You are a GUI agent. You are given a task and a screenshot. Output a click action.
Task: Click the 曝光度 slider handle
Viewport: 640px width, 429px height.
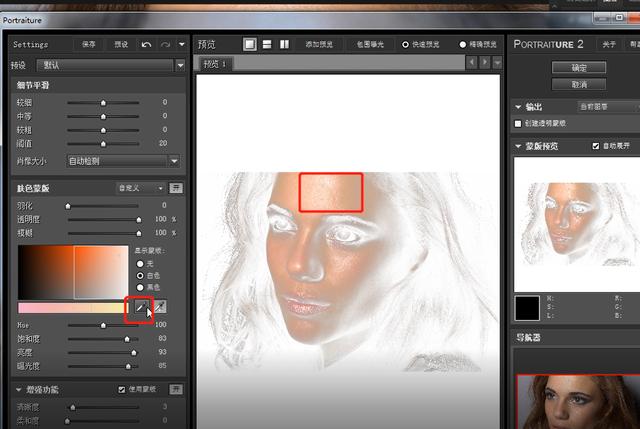(128, 367)
